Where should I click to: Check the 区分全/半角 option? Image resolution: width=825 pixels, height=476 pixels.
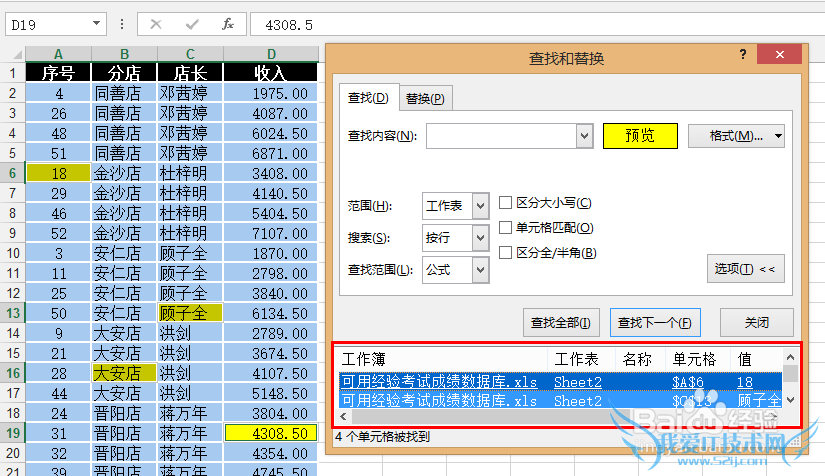[x=506, y=252]
